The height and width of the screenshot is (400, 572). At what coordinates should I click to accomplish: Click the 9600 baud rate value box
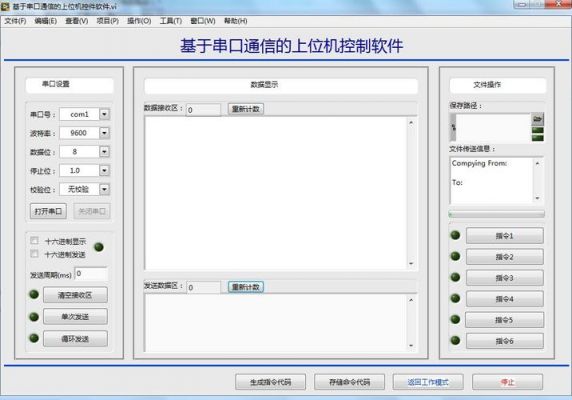(79, 133)
